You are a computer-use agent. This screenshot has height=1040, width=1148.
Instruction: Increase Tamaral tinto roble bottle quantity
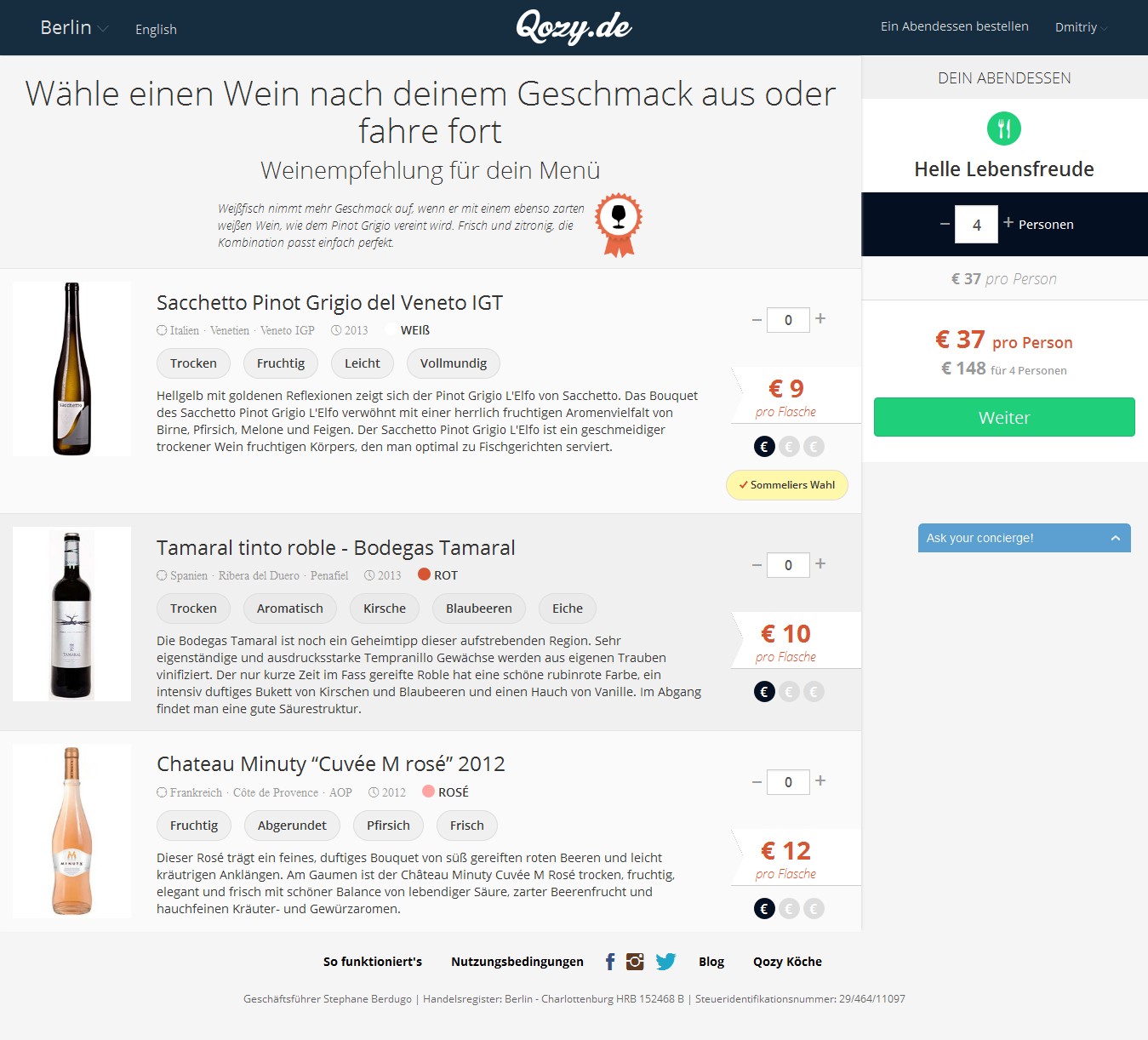[x=820, y=563]
